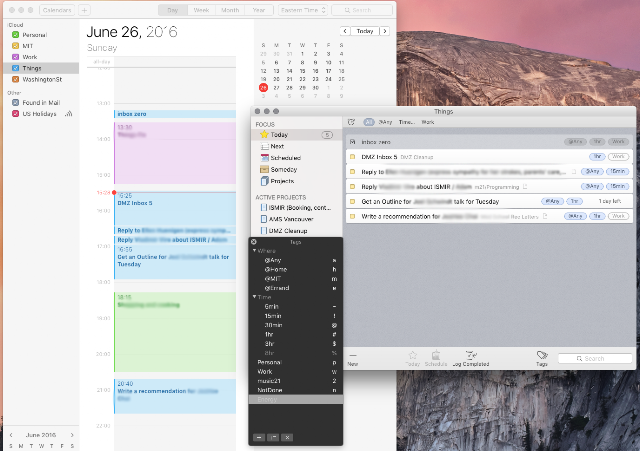The image size is (640, 451).
Task: Go to the next day with right arrow
Action: (384, 31)
